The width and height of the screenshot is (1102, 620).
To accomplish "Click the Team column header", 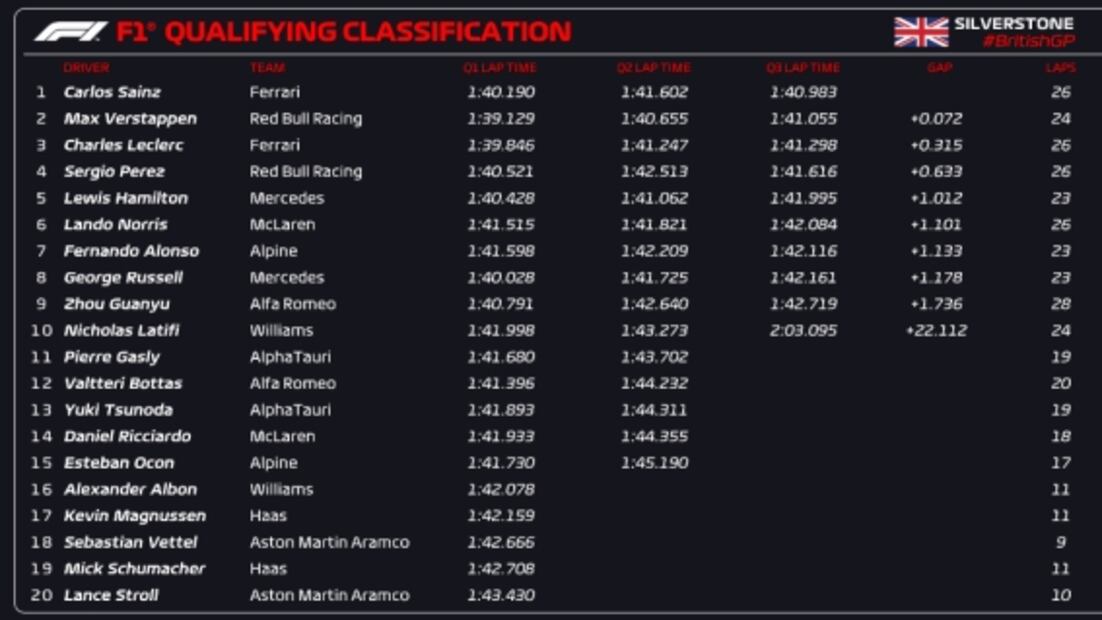I will coord(267,68).
